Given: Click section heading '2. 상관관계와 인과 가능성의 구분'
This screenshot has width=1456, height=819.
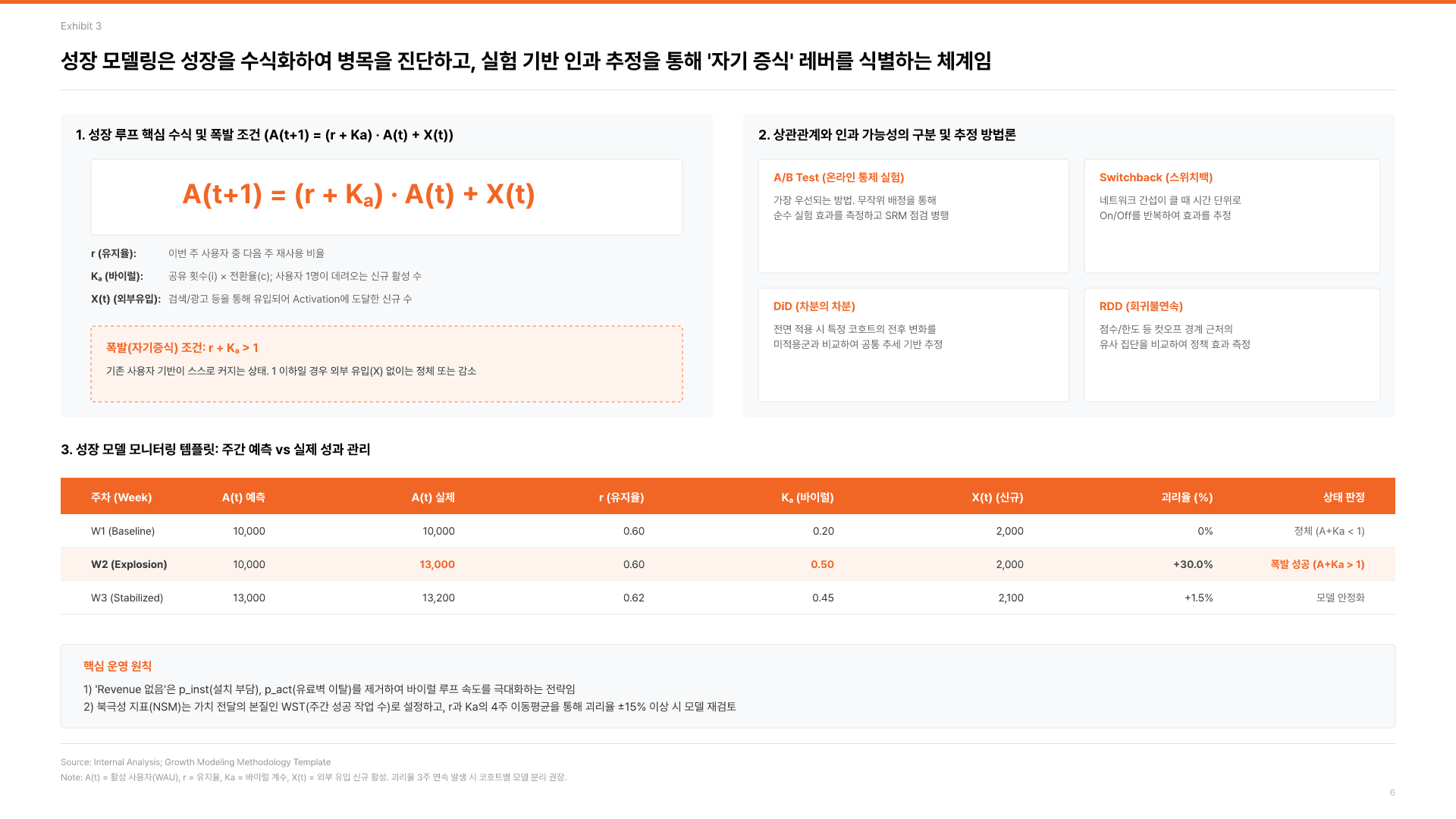Looking at the screenshot, I should pos(887,135).
